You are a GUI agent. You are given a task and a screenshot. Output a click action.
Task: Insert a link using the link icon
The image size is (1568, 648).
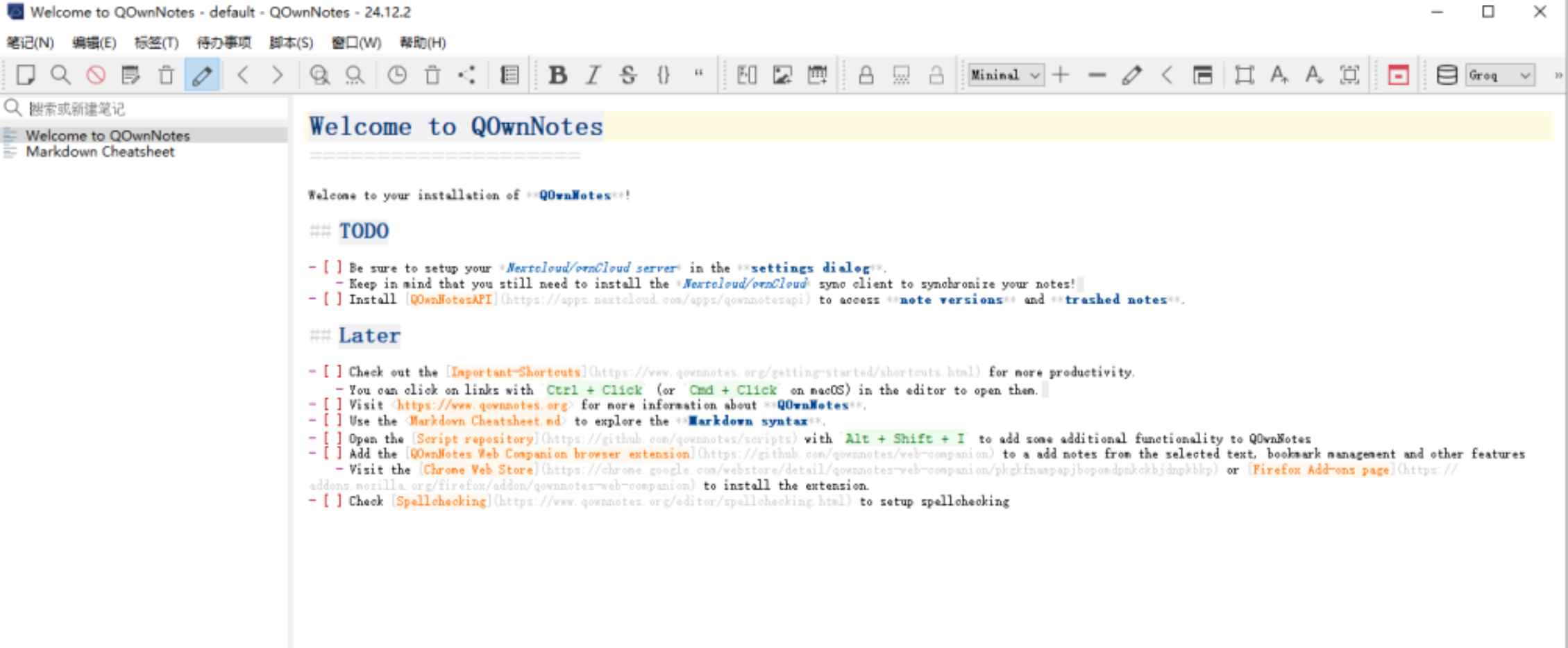[x=748, y=76]
